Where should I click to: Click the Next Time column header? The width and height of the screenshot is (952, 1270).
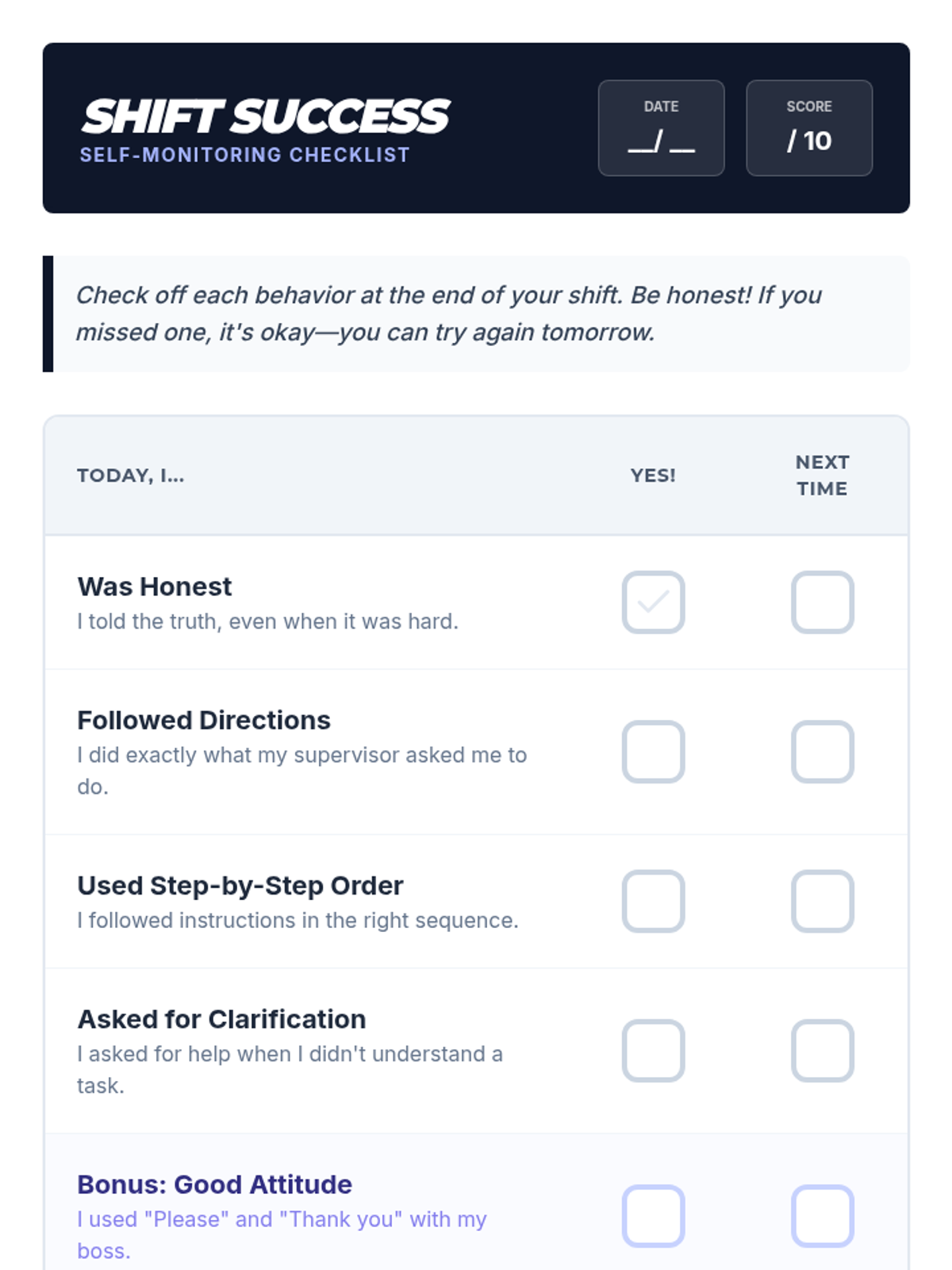pos(822,475)
